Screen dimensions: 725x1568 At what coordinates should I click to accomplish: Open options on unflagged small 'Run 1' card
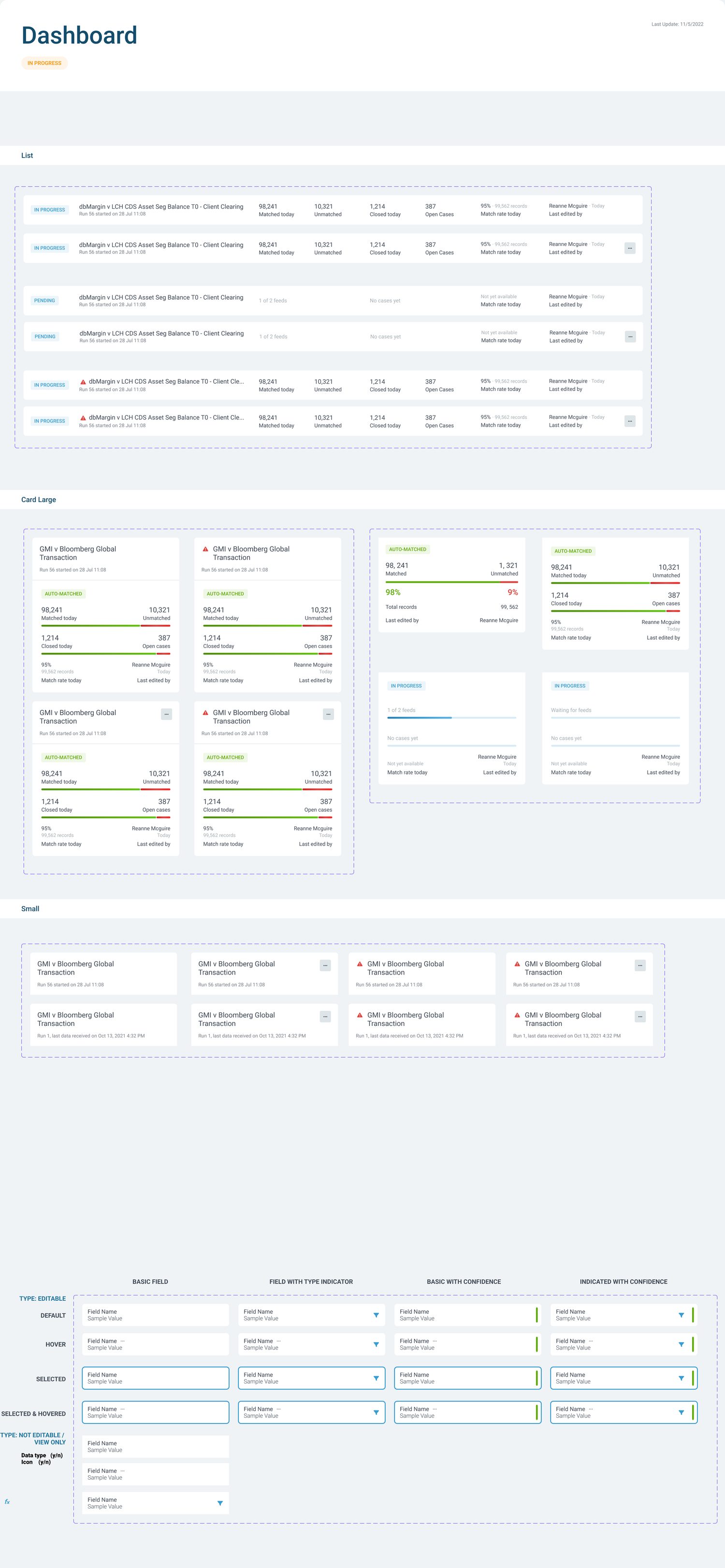[325, 1017]
